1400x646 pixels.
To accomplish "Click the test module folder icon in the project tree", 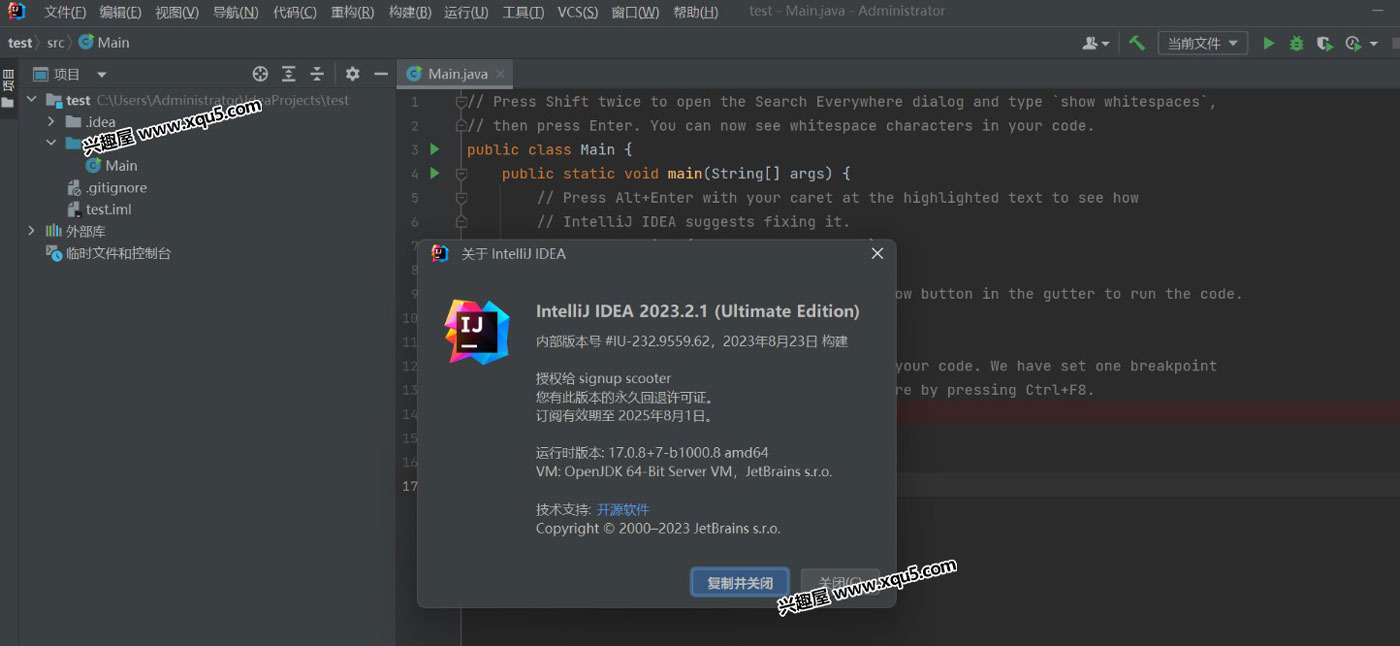I will pyautogui.click(x=54, y=100).
